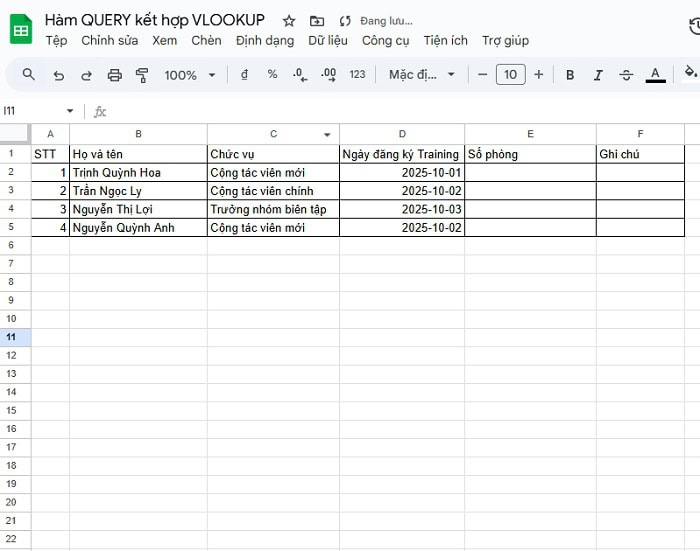Toggle italic formatting
This screenshot has width=700, height=551.
tap(598, 75)
